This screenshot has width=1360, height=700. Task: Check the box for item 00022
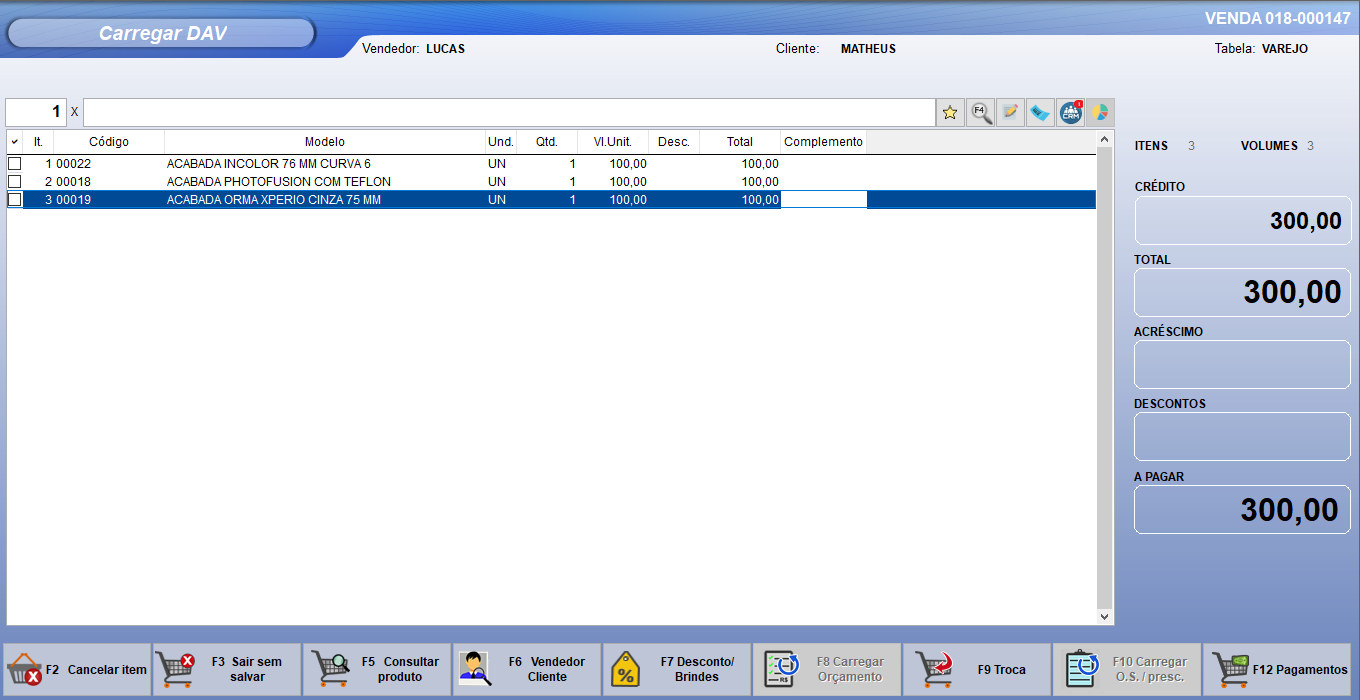(x=15, y=163)
